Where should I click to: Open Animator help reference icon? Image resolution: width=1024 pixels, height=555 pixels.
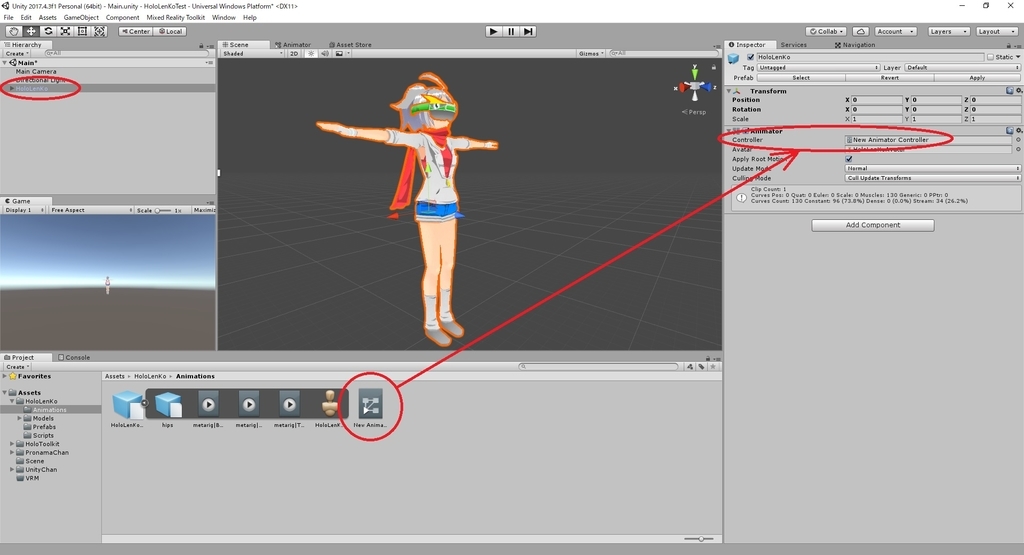(1010, 131)
